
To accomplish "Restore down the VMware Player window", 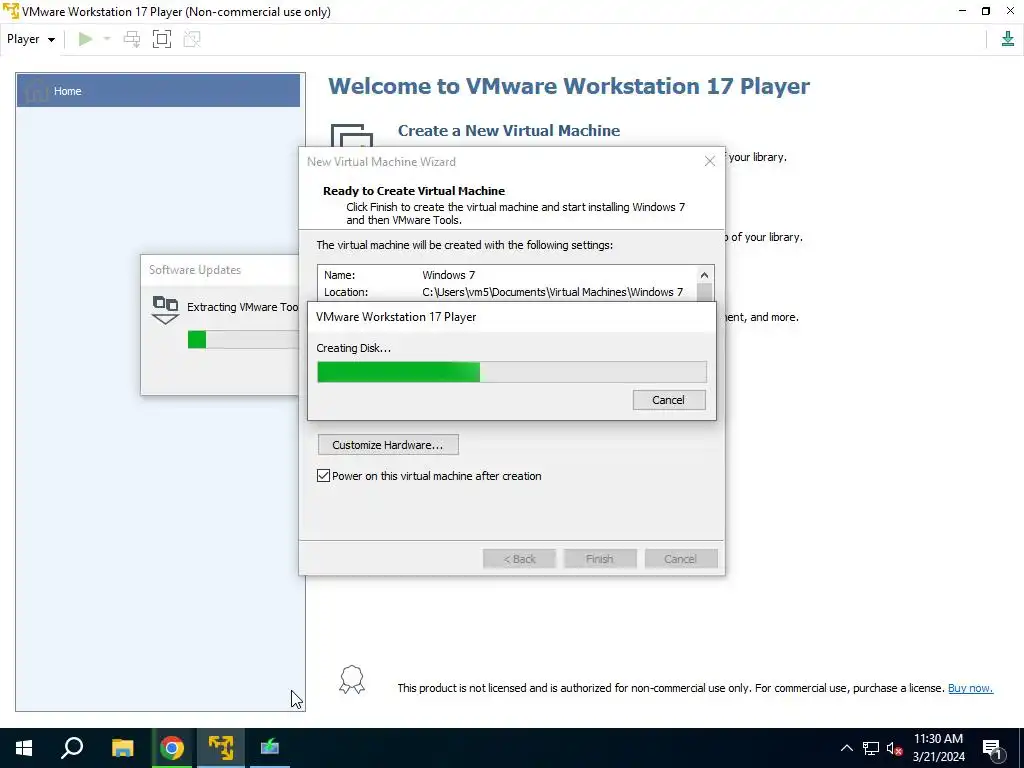I will [986, 11].
